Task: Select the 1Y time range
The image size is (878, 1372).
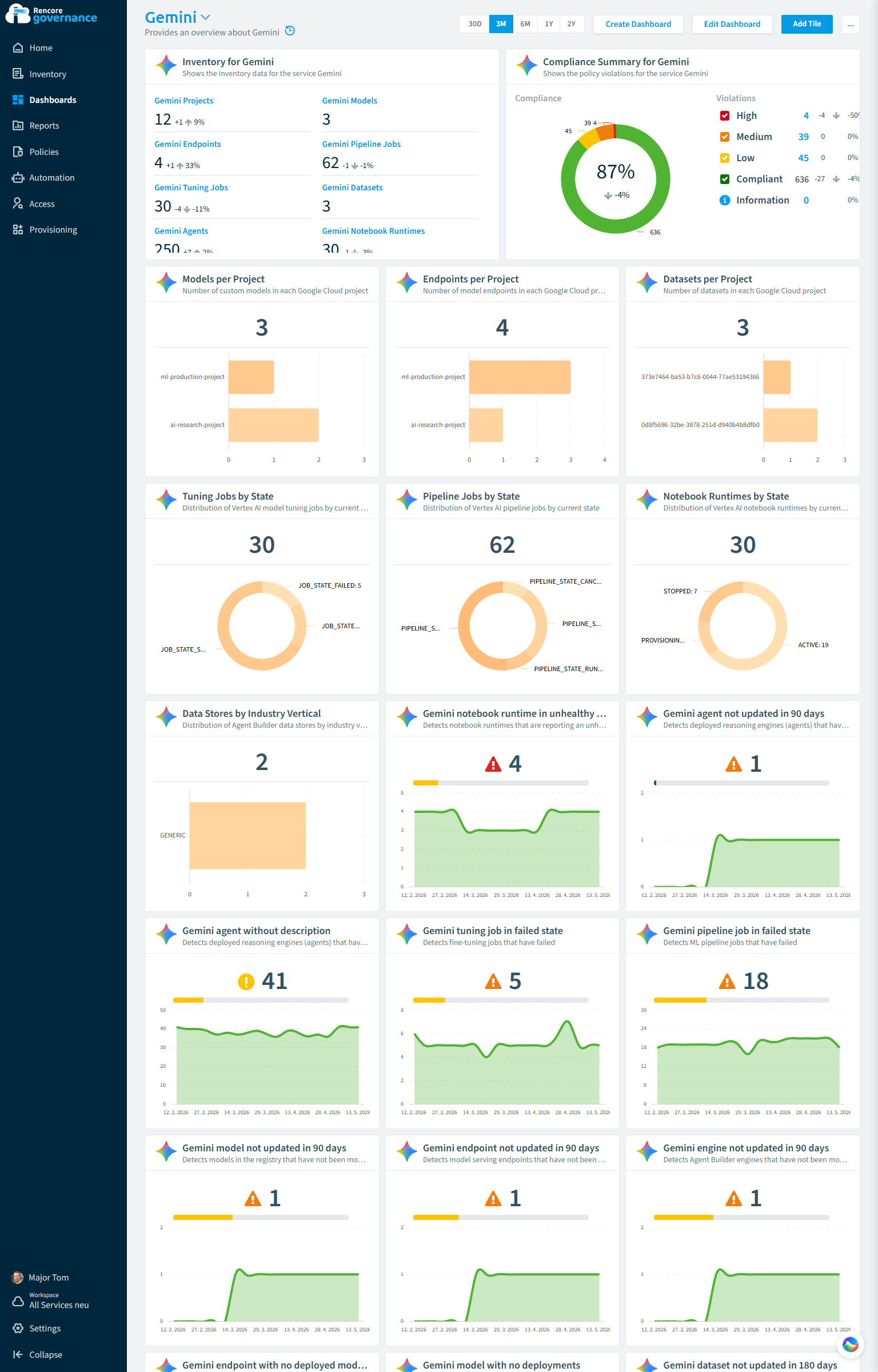Action: coord(549,24)
